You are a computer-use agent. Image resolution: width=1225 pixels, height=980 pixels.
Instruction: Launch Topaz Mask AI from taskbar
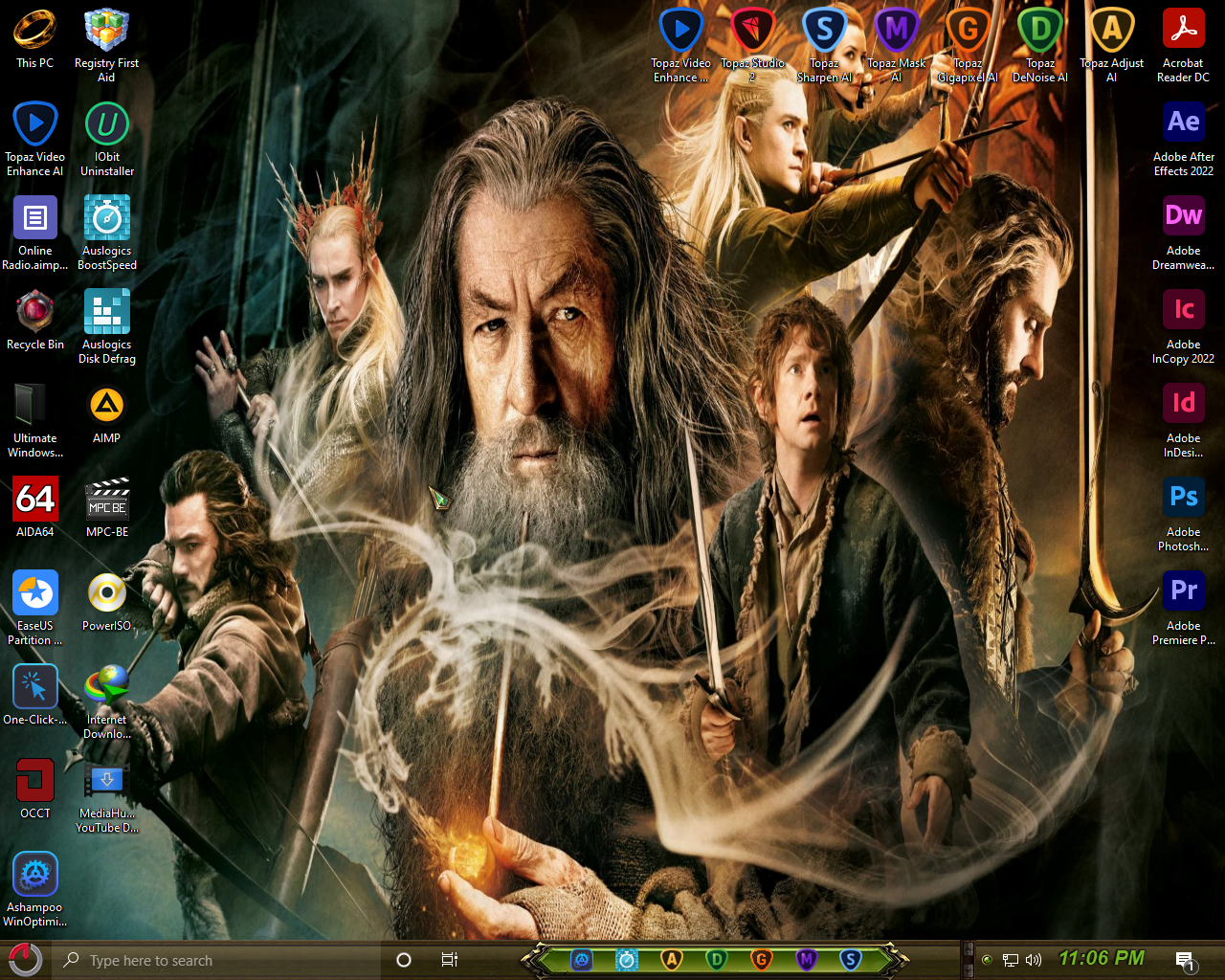[x=807, y=959]
